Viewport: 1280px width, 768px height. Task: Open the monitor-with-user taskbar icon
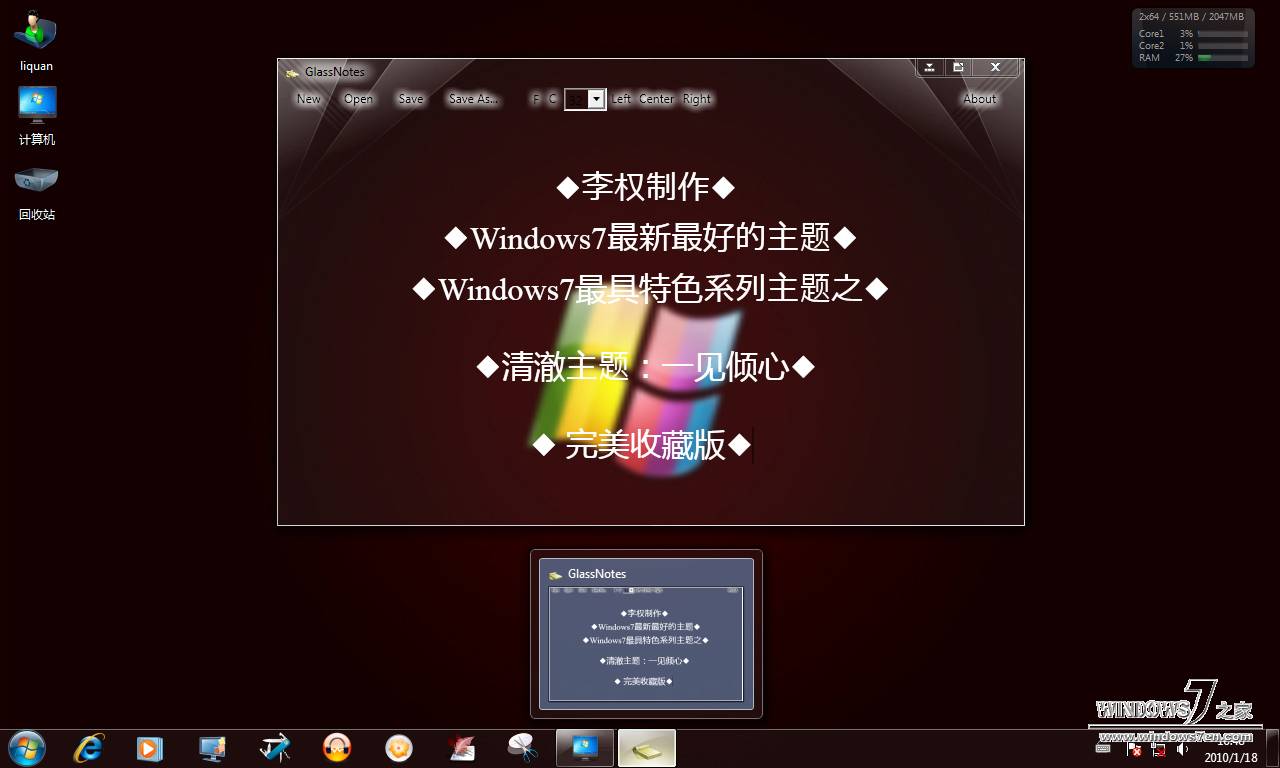point(212,748)
